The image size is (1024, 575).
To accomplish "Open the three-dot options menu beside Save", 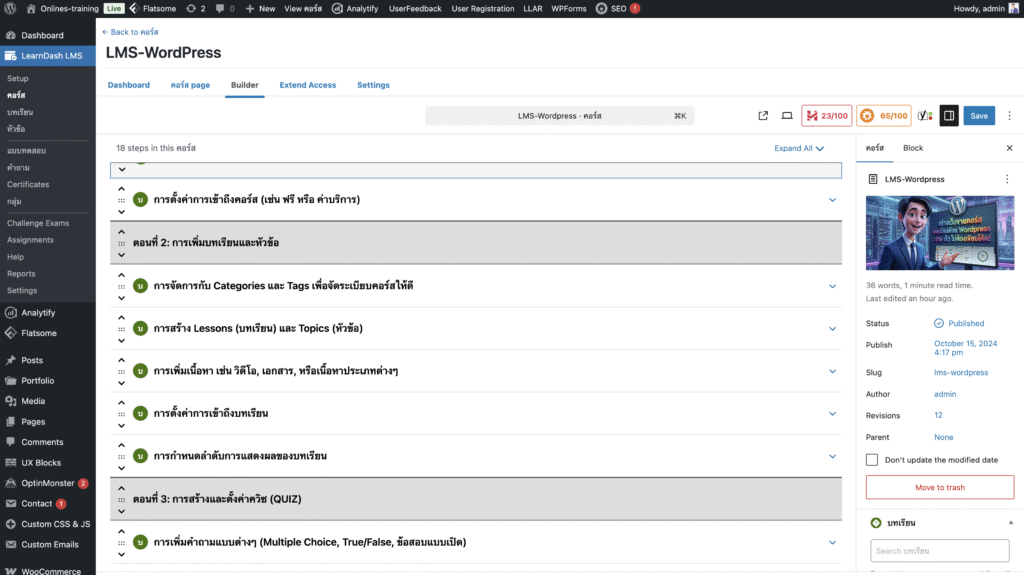I will 1008,116.
